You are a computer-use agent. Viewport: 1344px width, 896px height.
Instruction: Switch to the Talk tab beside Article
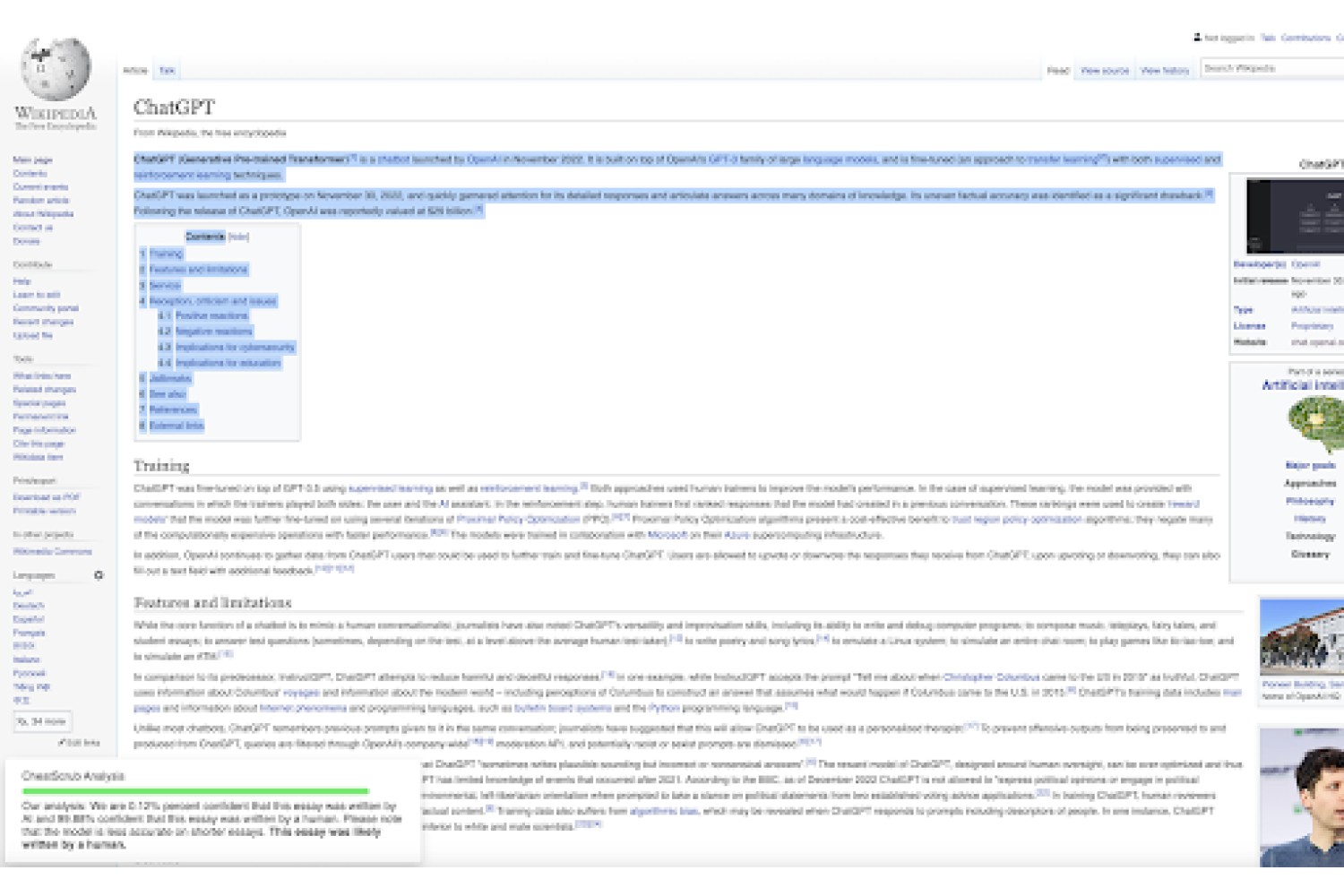[168, 70]
